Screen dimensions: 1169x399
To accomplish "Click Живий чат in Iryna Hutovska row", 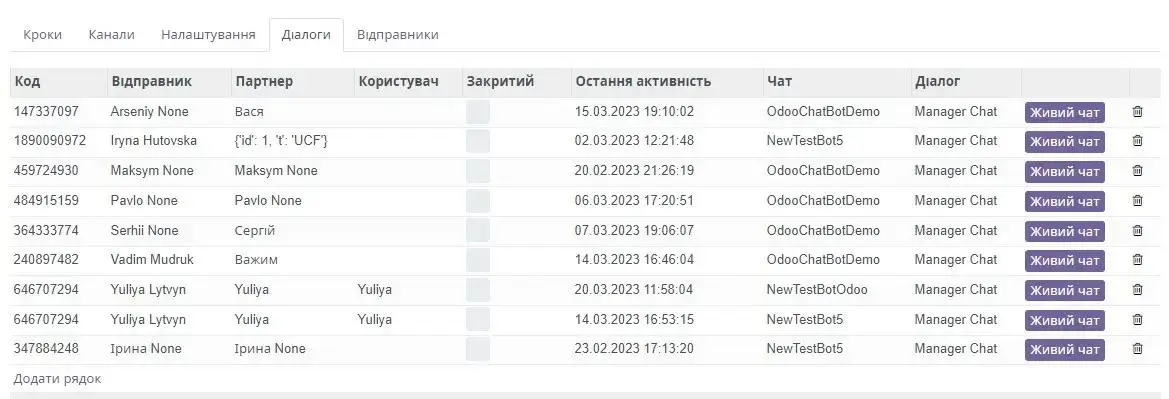I will coord(1065,142).
